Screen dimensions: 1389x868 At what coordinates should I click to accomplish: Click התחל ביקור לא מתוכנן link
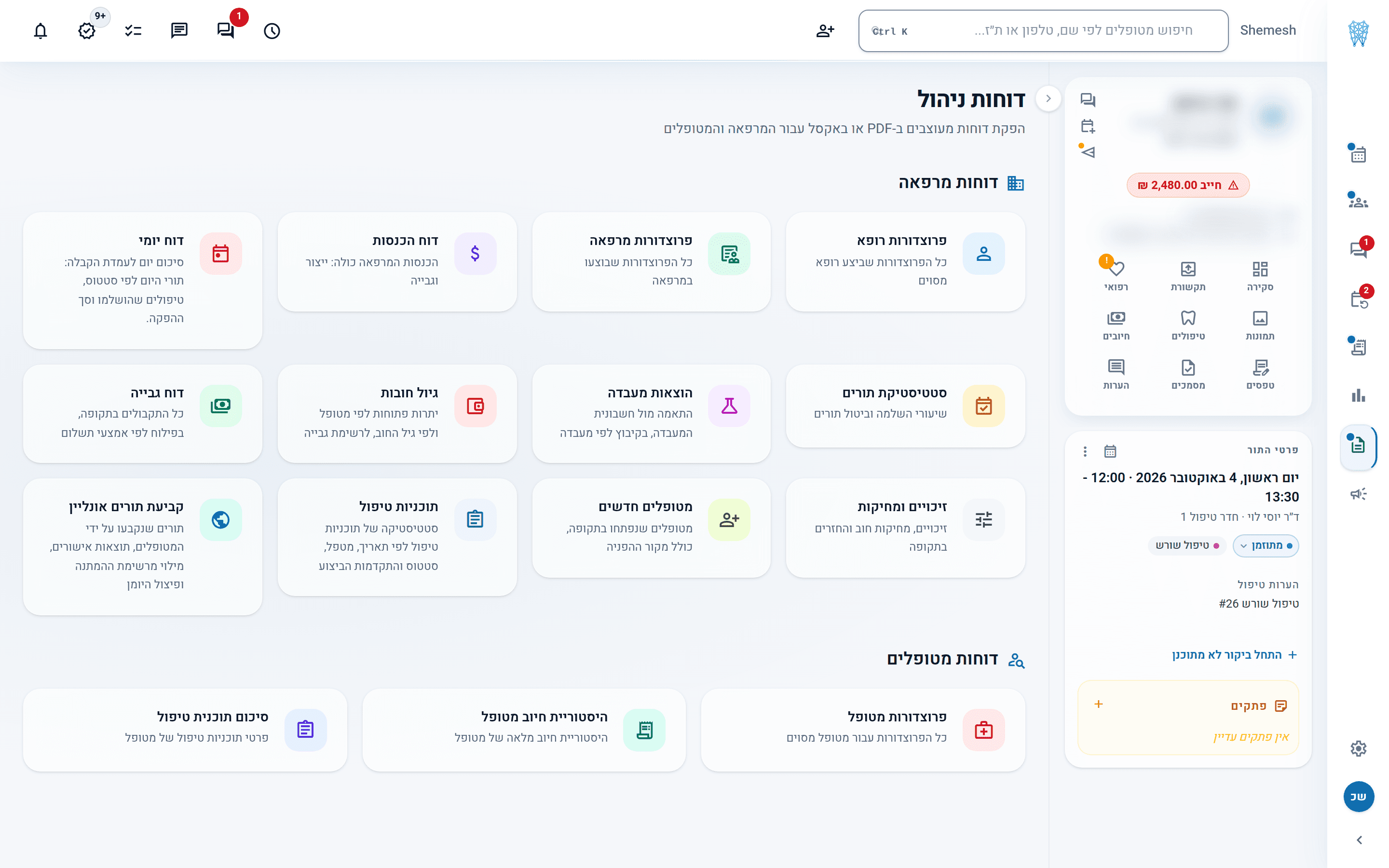(x=1234, y=654)
